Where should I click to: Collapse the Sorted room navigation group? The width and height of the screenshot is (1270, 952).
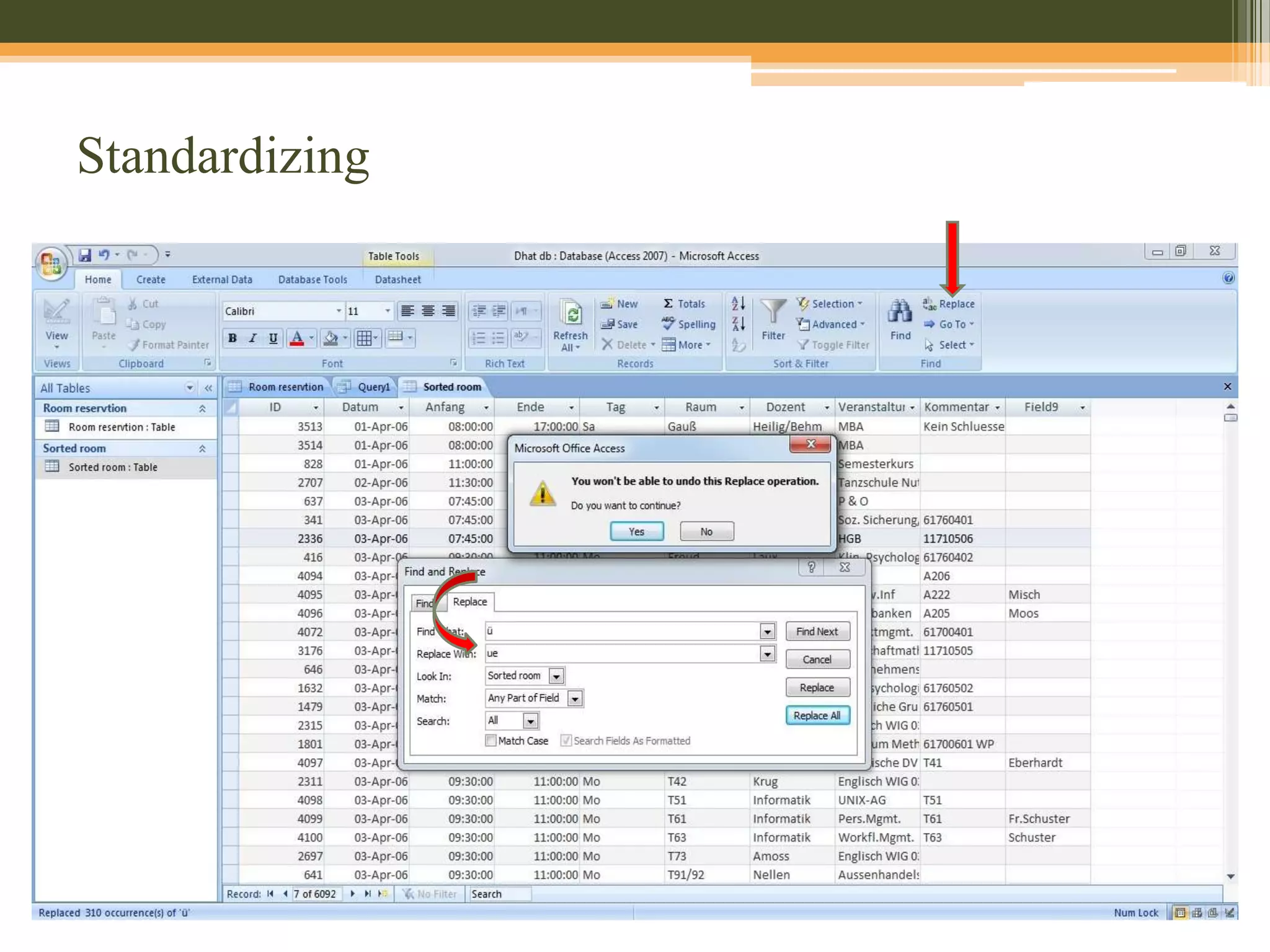coord(202,448)
